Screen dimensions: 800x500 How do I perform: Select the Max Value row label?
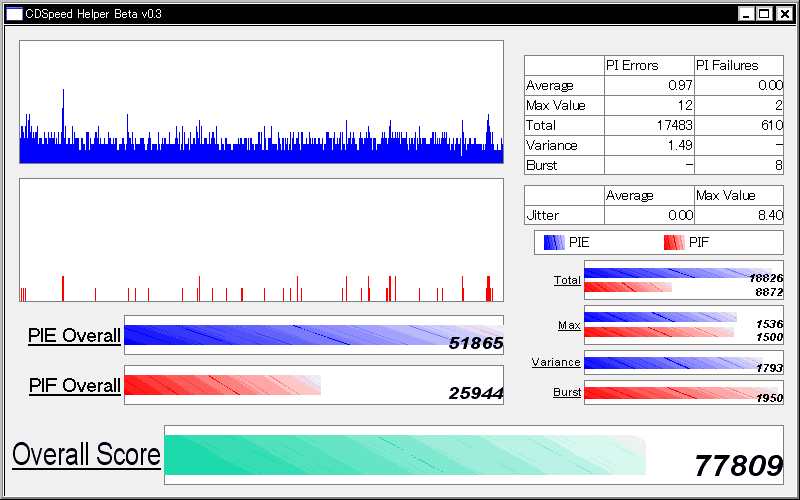coord(564,105)
